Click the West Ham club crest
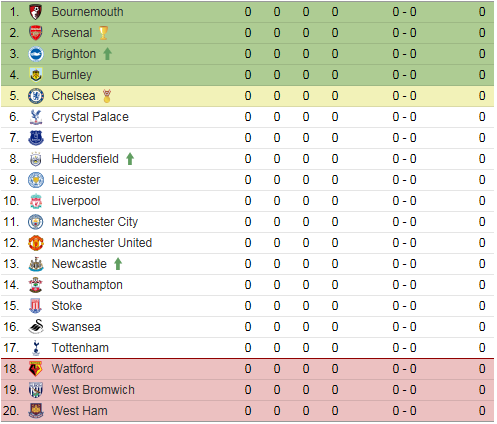This screenshot has width=497, height=424. click(36, 411)
